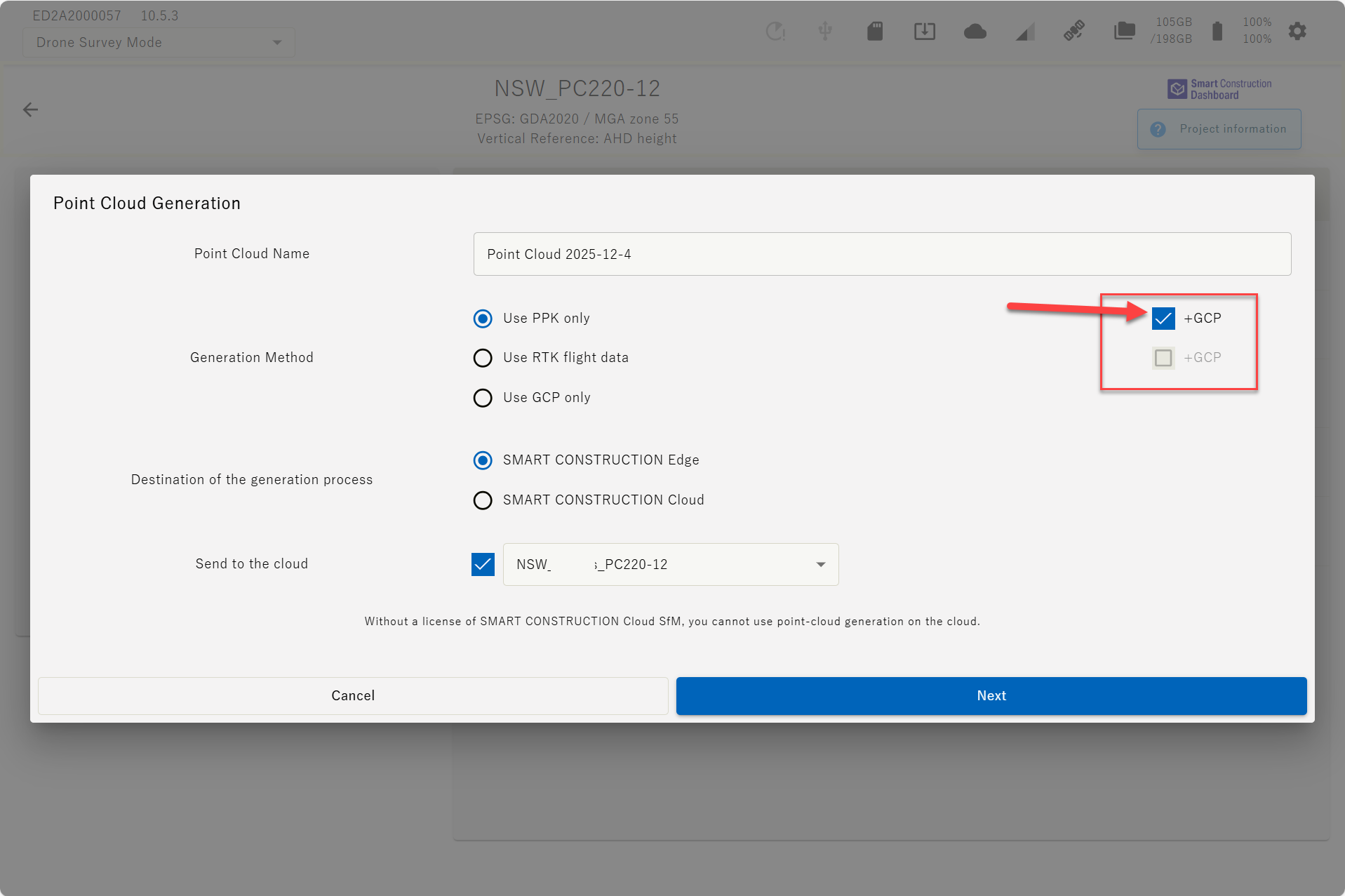Click the sync warning icon in top bar
The height and width of the screenshot is (896, 1345).
click(x=775, y=31)
